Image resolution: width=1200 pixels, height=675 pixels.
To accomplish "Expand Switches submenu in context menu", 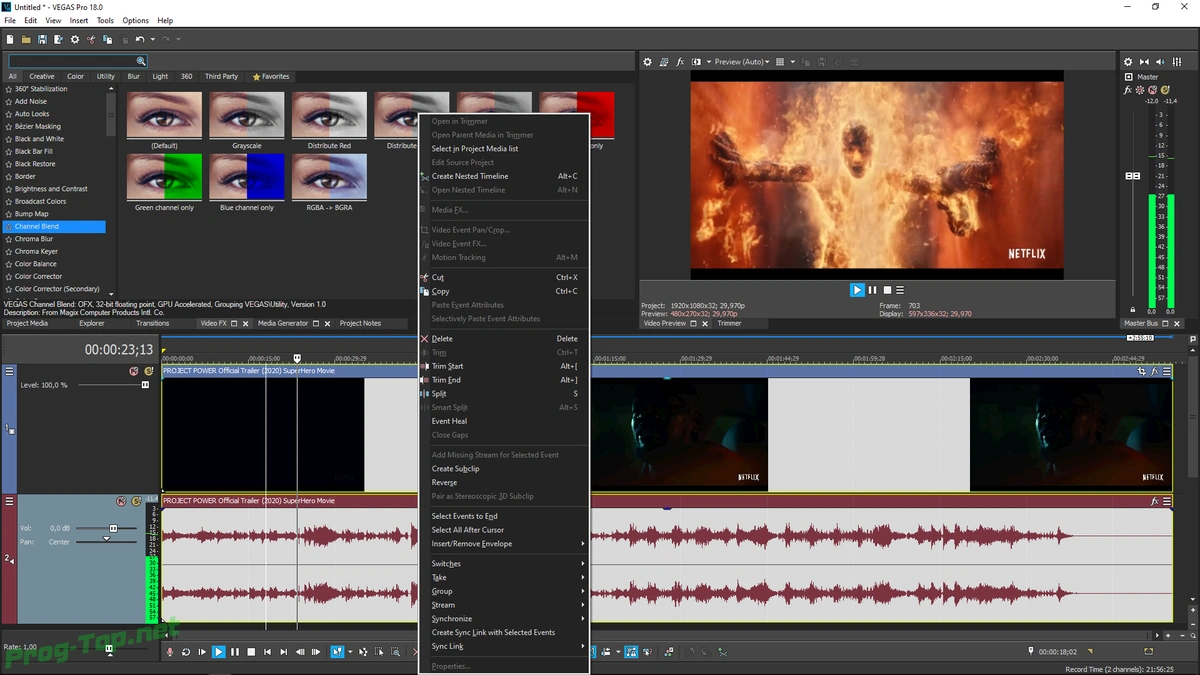I will point(504,564).
